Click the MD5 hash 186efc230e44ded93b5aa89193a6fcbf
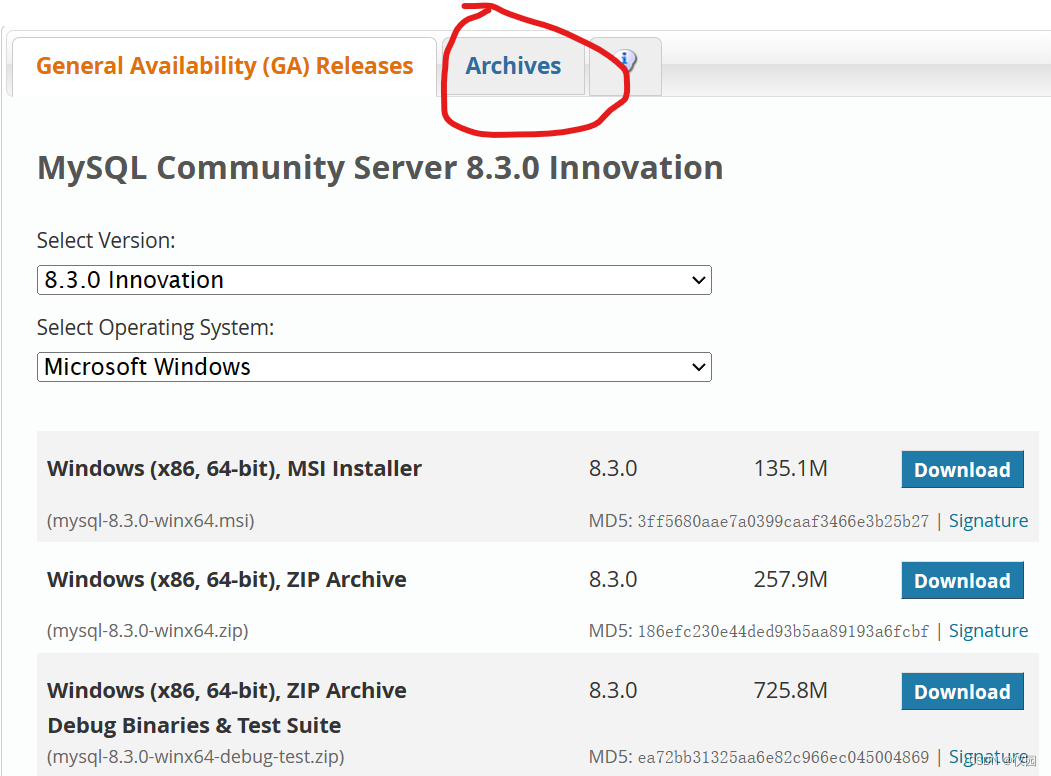1051x776 pixels. click(783, 631)
